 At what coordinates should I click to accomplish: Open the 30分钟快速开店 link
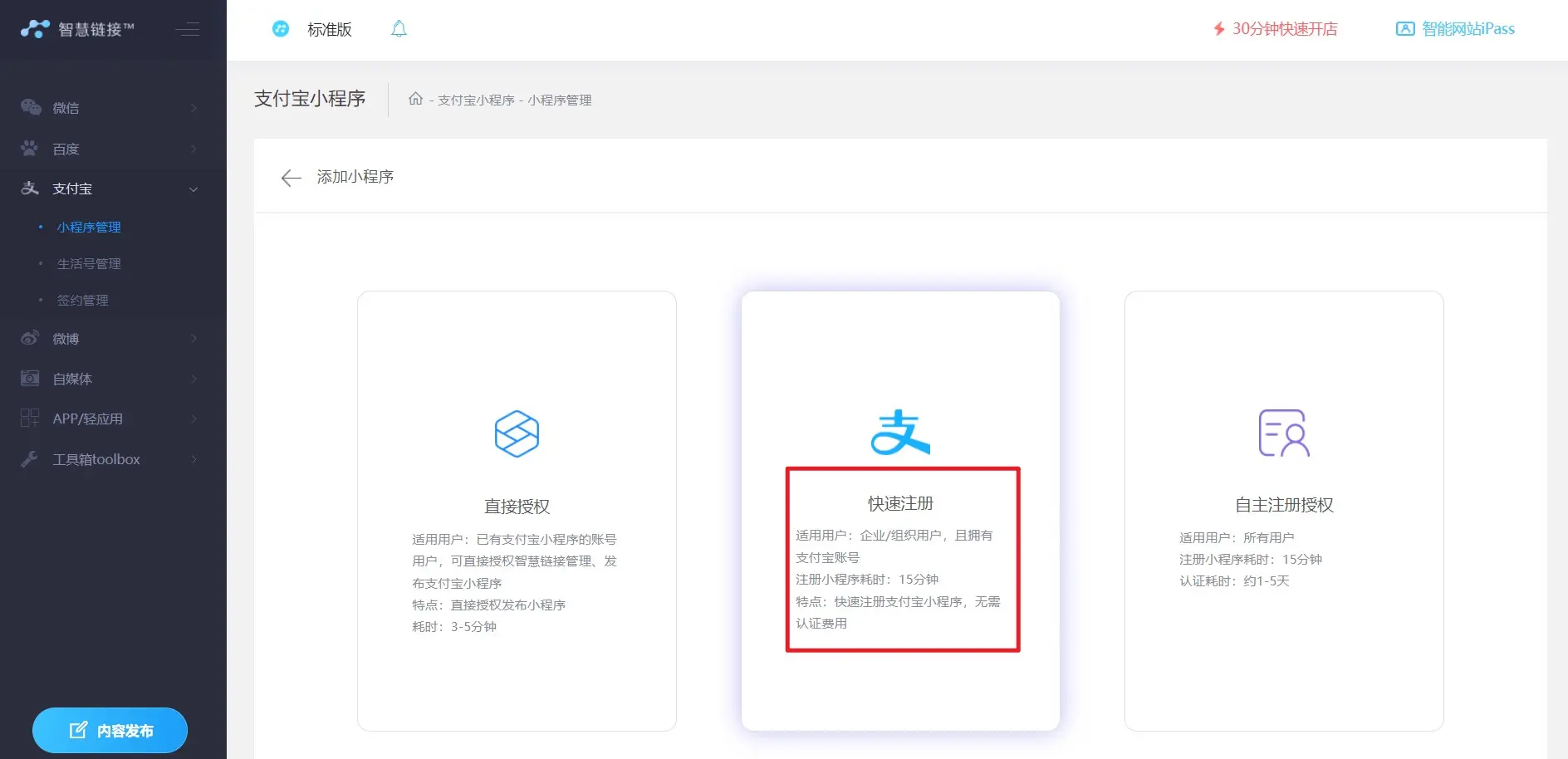[1275, 29]
